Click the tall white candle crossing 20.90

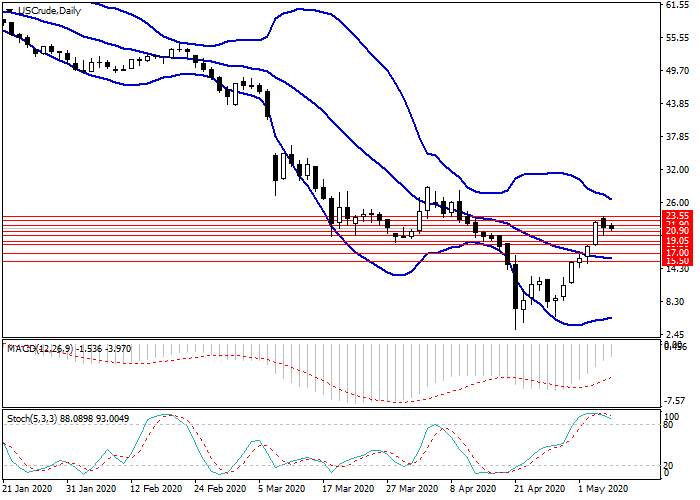(596, 233)
